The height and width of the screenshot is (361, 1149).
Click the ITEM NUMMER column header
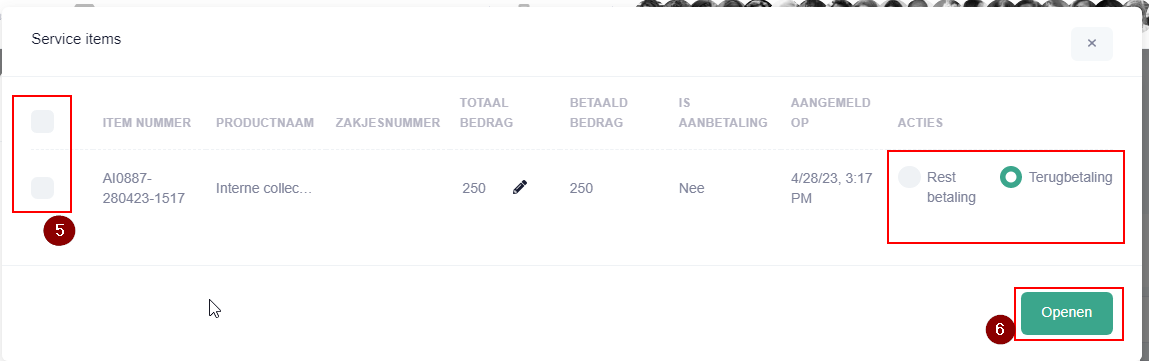point(147,123)
